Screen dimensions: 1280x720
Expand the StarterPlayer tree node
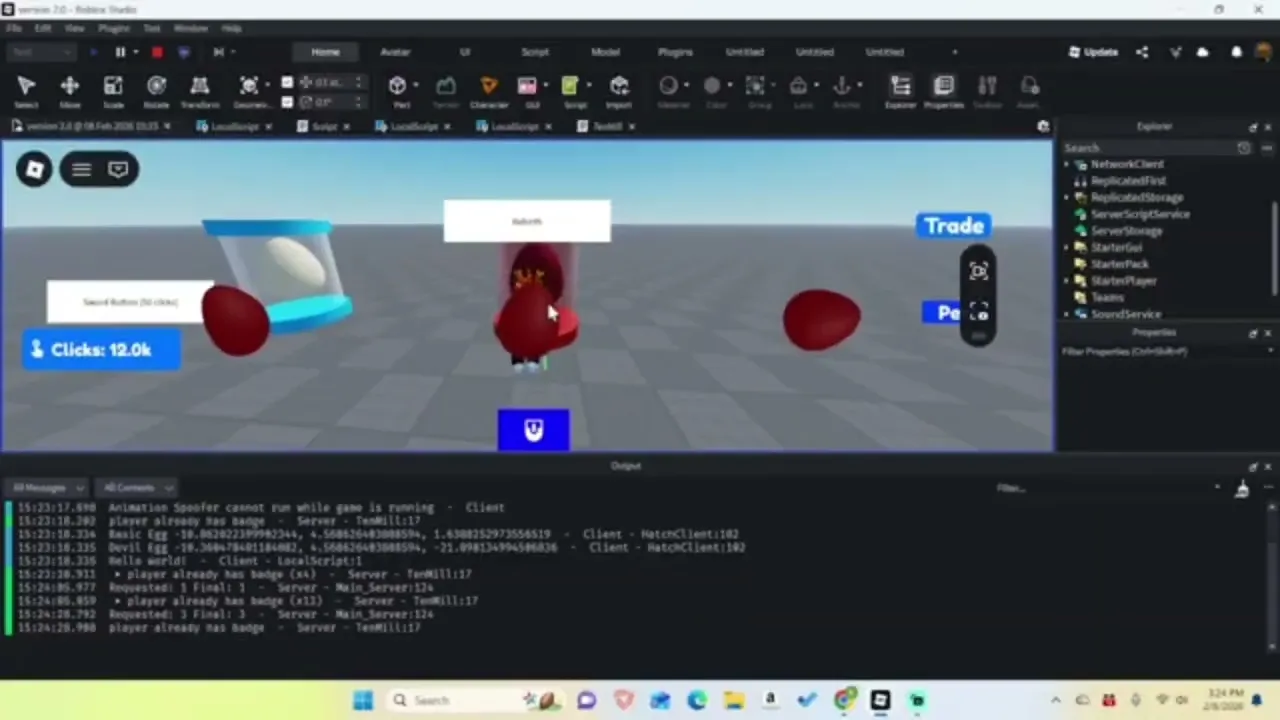(x=1066, y=281)
